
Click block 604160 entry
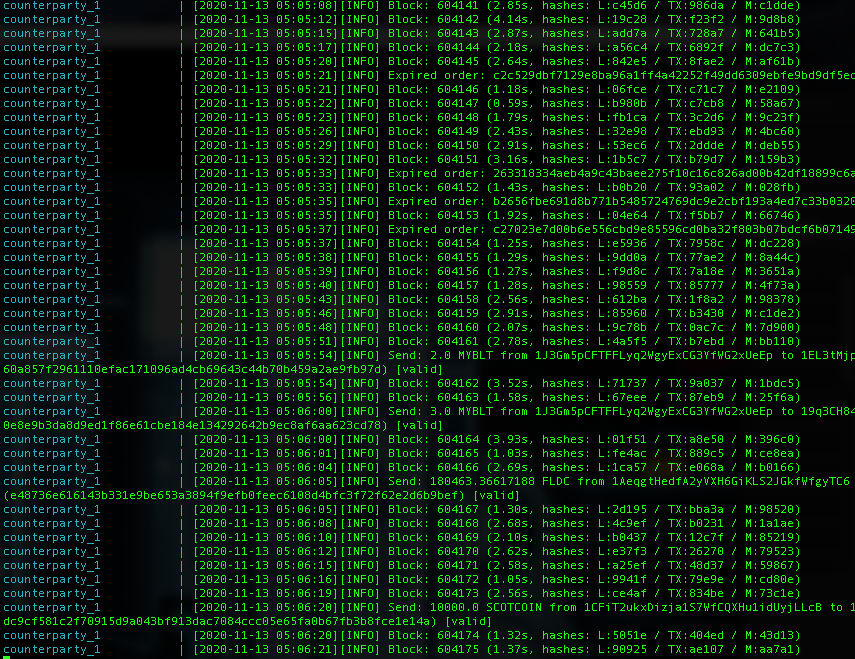pyautogui.click(x=402, y=328)
